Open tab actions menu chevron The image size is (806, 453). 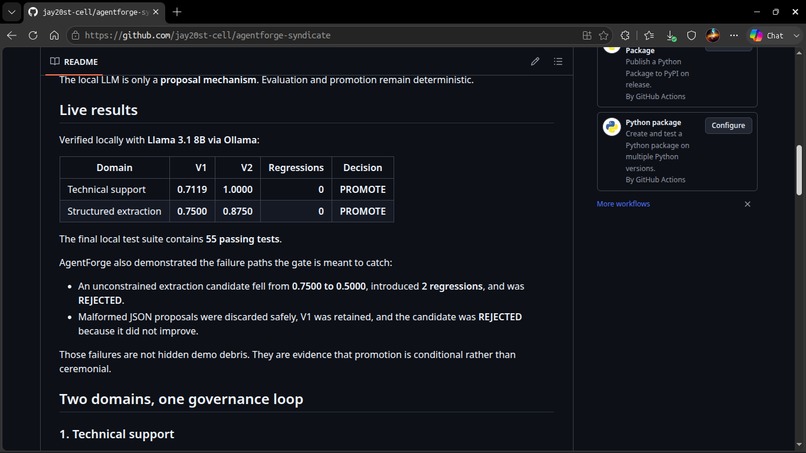click(11, 12)
